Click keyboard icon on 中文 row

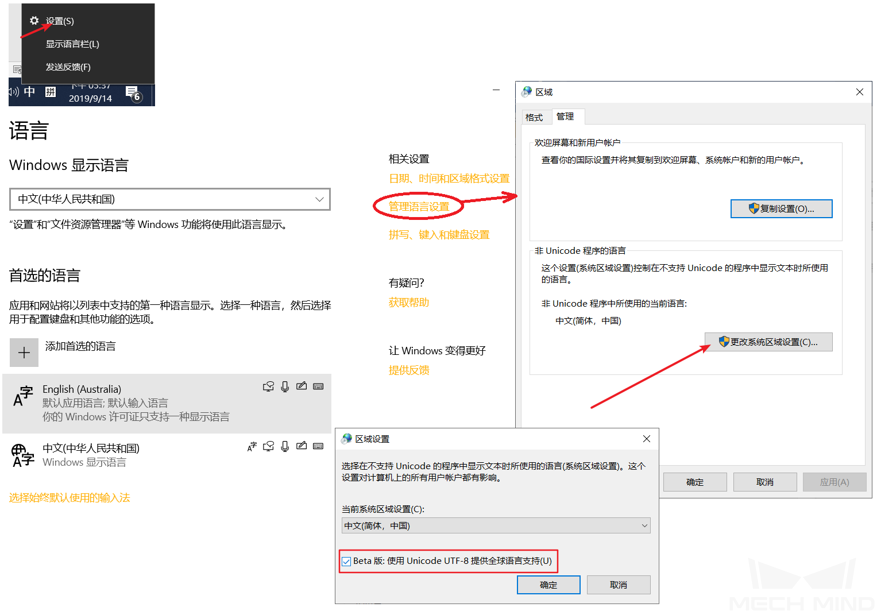pyautogui.click(x=318, y=446)
